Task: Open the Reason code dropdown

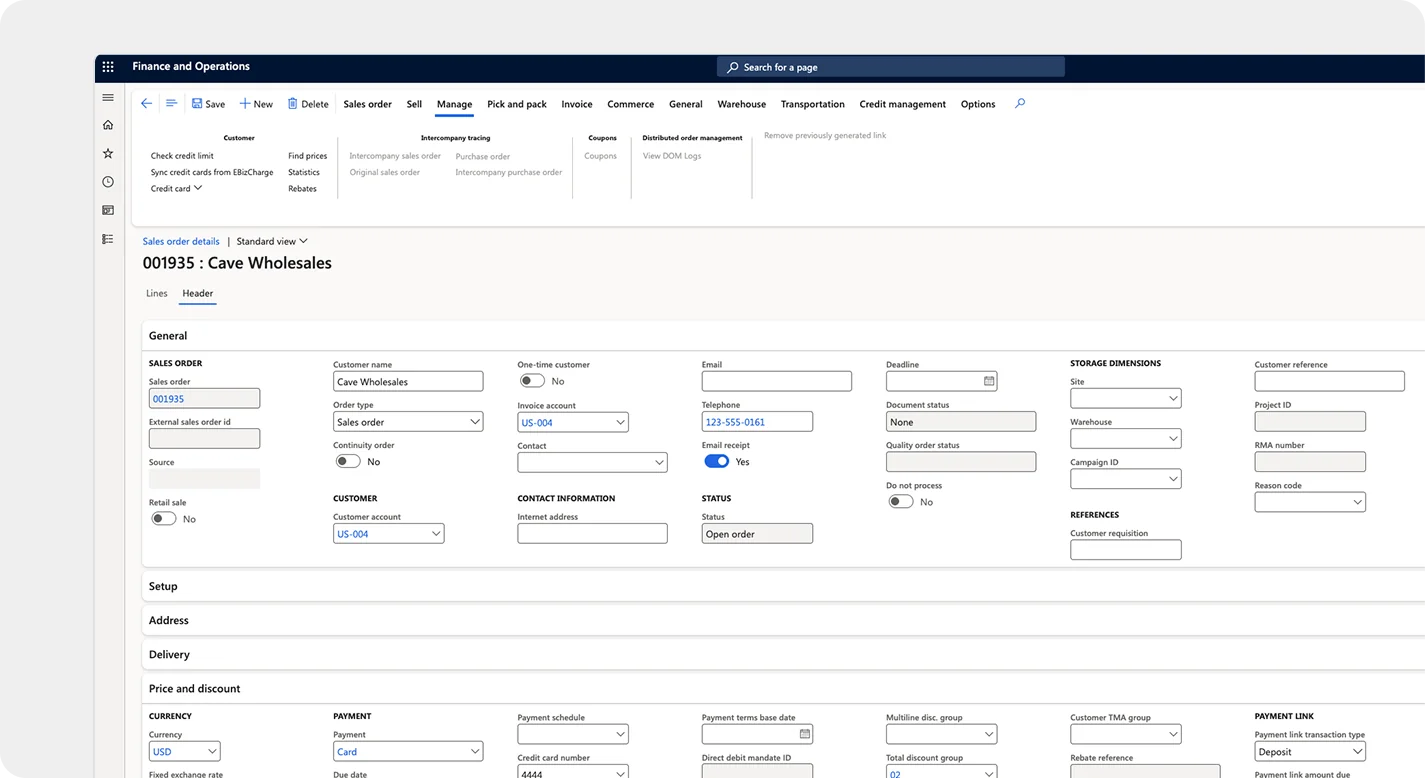Action: [x=1357, y=502]
